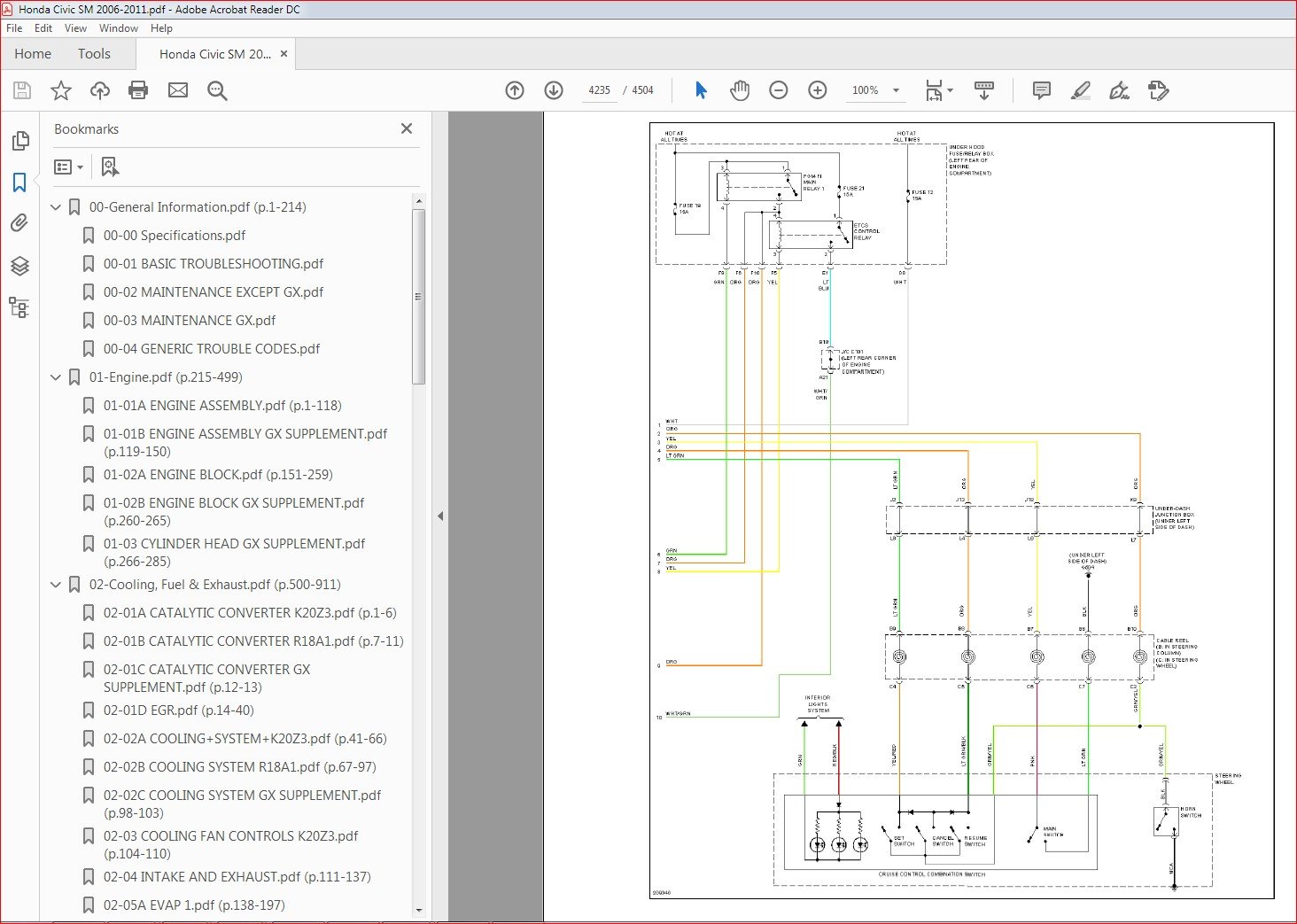Open the Edit menu
The height and width of the screenshot is (924, 1297).
click(43, 28)
